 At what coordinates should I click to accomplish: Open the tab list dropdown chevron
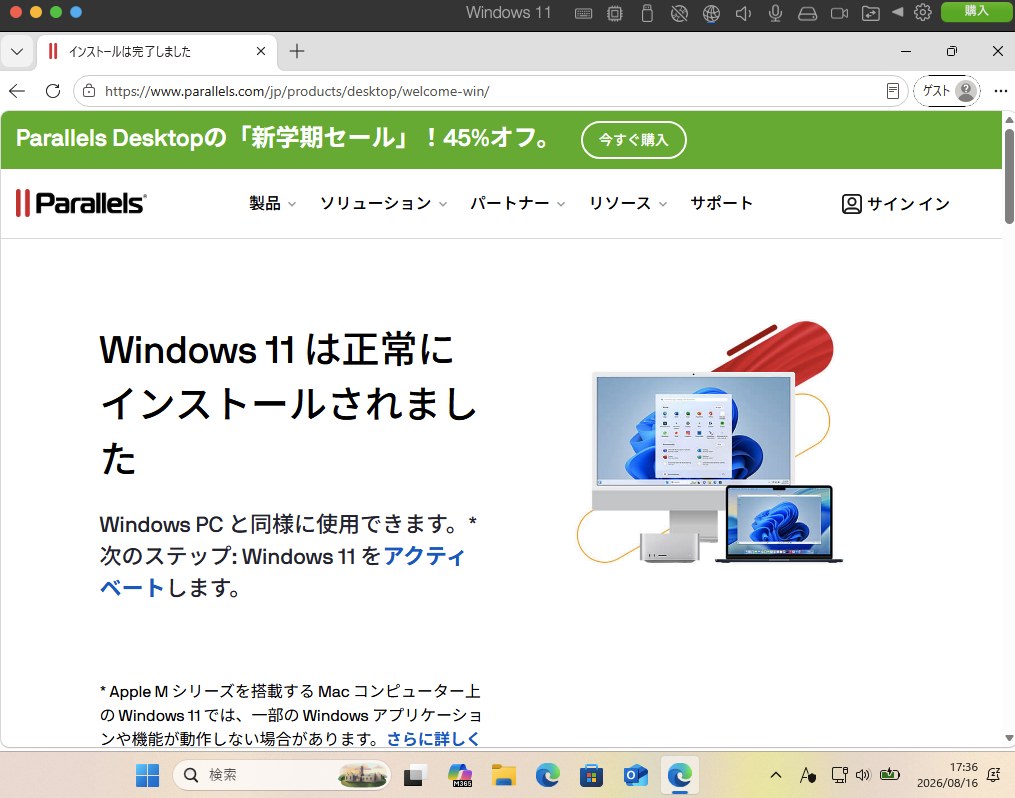click(x=17, y=51)
